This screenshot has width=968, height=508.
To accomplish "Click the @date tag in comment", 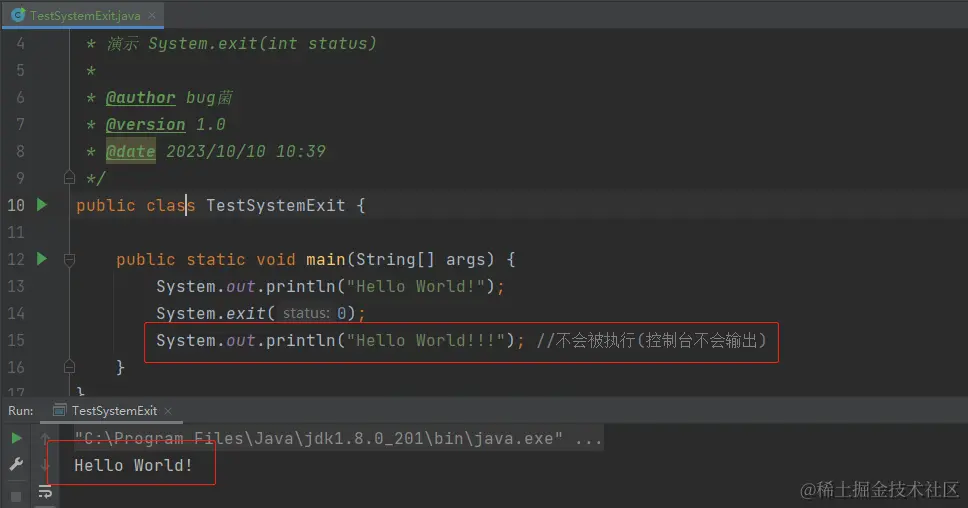I will point(131,151).
